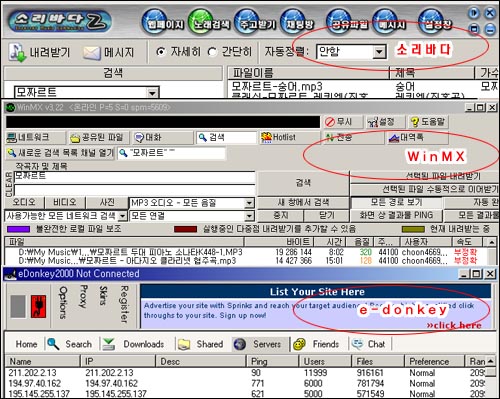Open Proxy in the eDonkey window
This screenshot has height=399, width=500.
coord(84,296)
